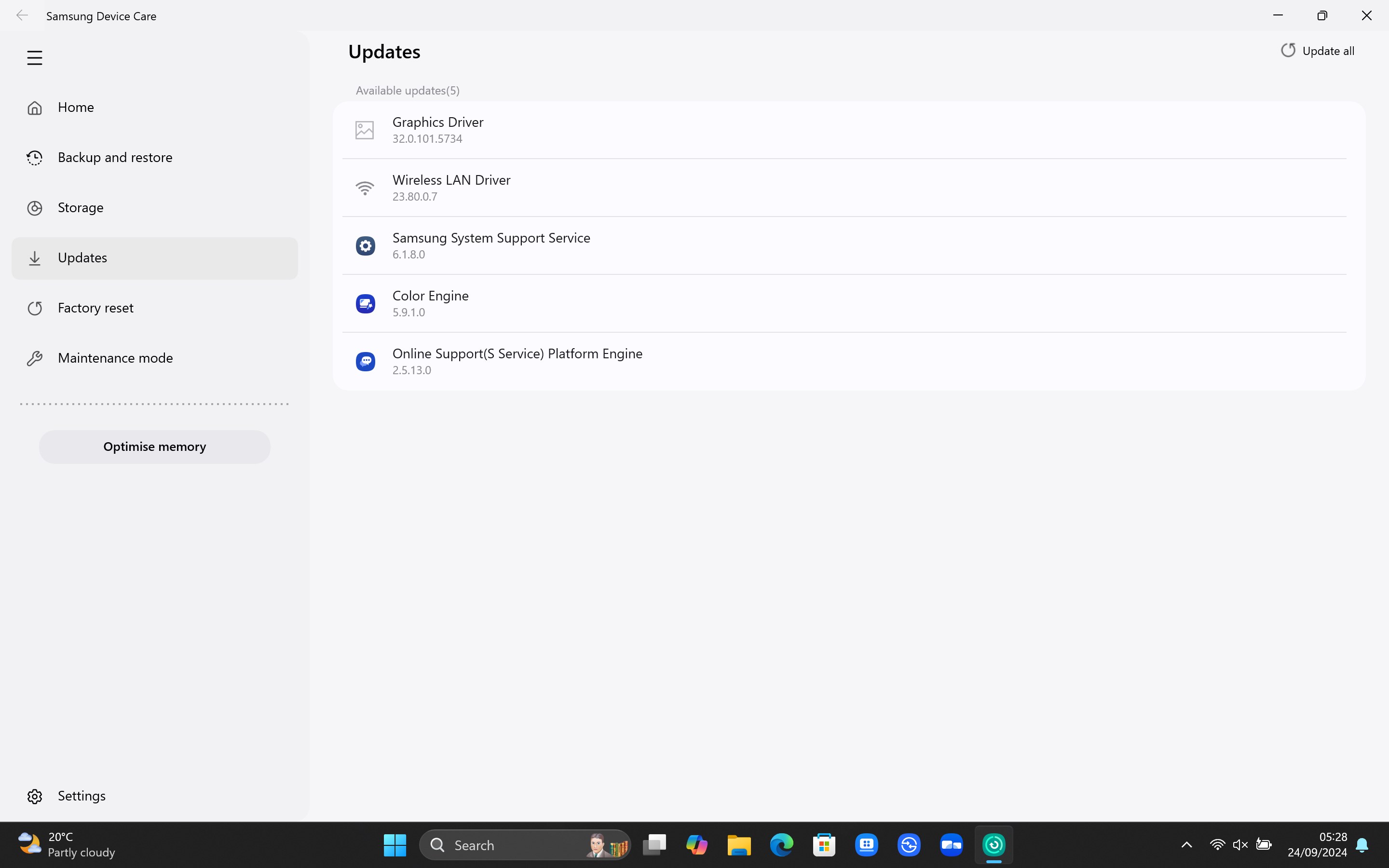Navigate to Storage section
This screenshot has width=1389, height=868.
(x=81, y=208)
